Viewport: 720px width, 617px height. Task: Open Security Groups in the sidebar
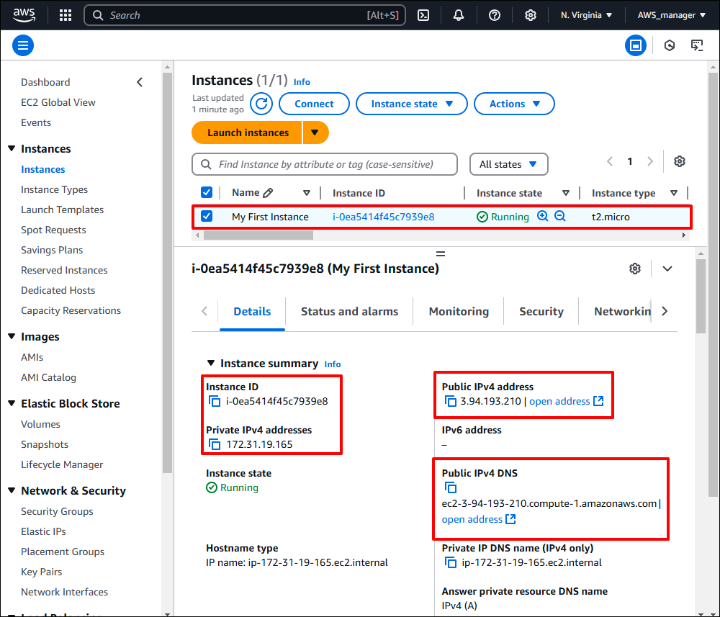click(x=57, y=511)
